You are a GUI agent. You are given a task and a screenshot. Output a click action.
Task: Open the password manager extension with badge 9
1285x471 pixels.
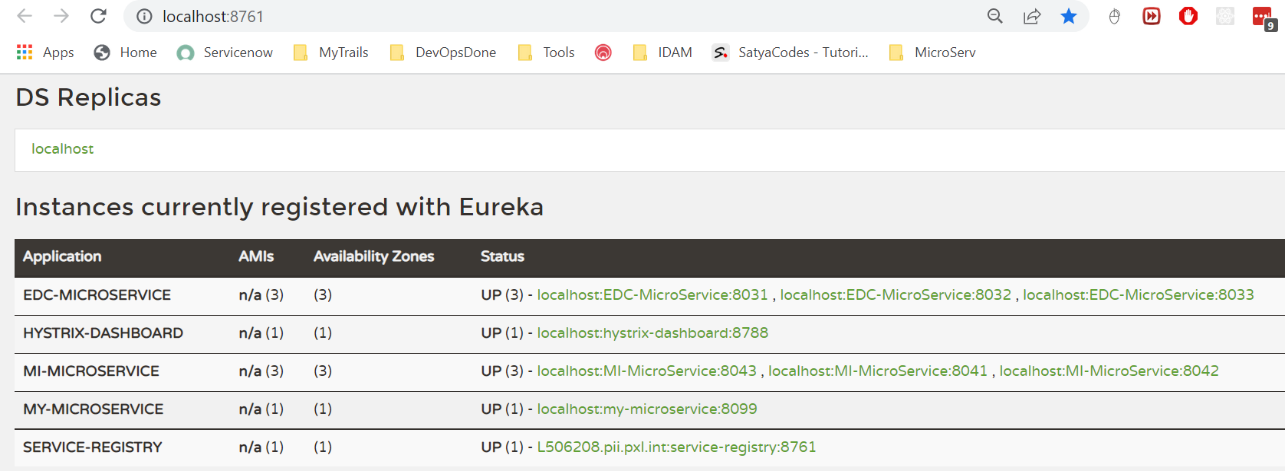point(1261,17)
